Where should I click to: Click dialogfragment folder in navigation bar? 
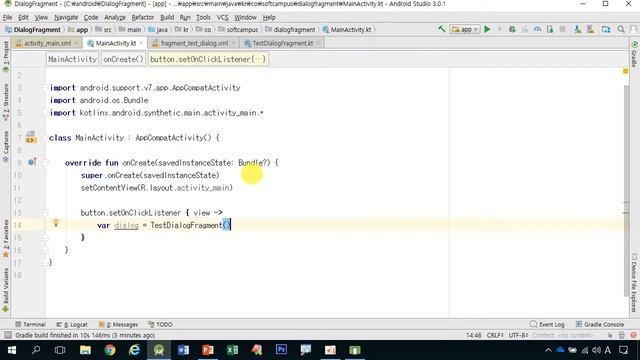click(x=290, y=29)
